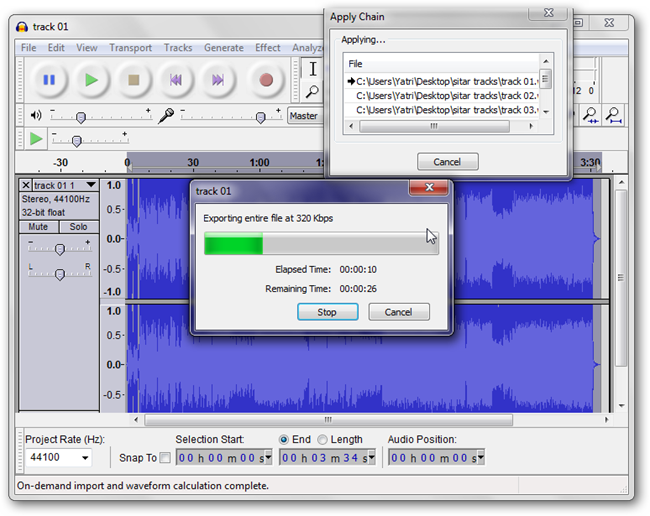Open the track 01 1 dropdown menu

click(x=91, y=184)
